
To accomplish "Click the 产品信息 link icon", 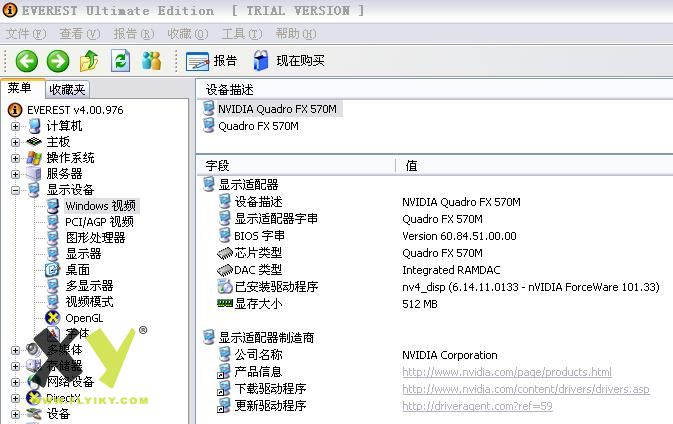I will [224, 372].
